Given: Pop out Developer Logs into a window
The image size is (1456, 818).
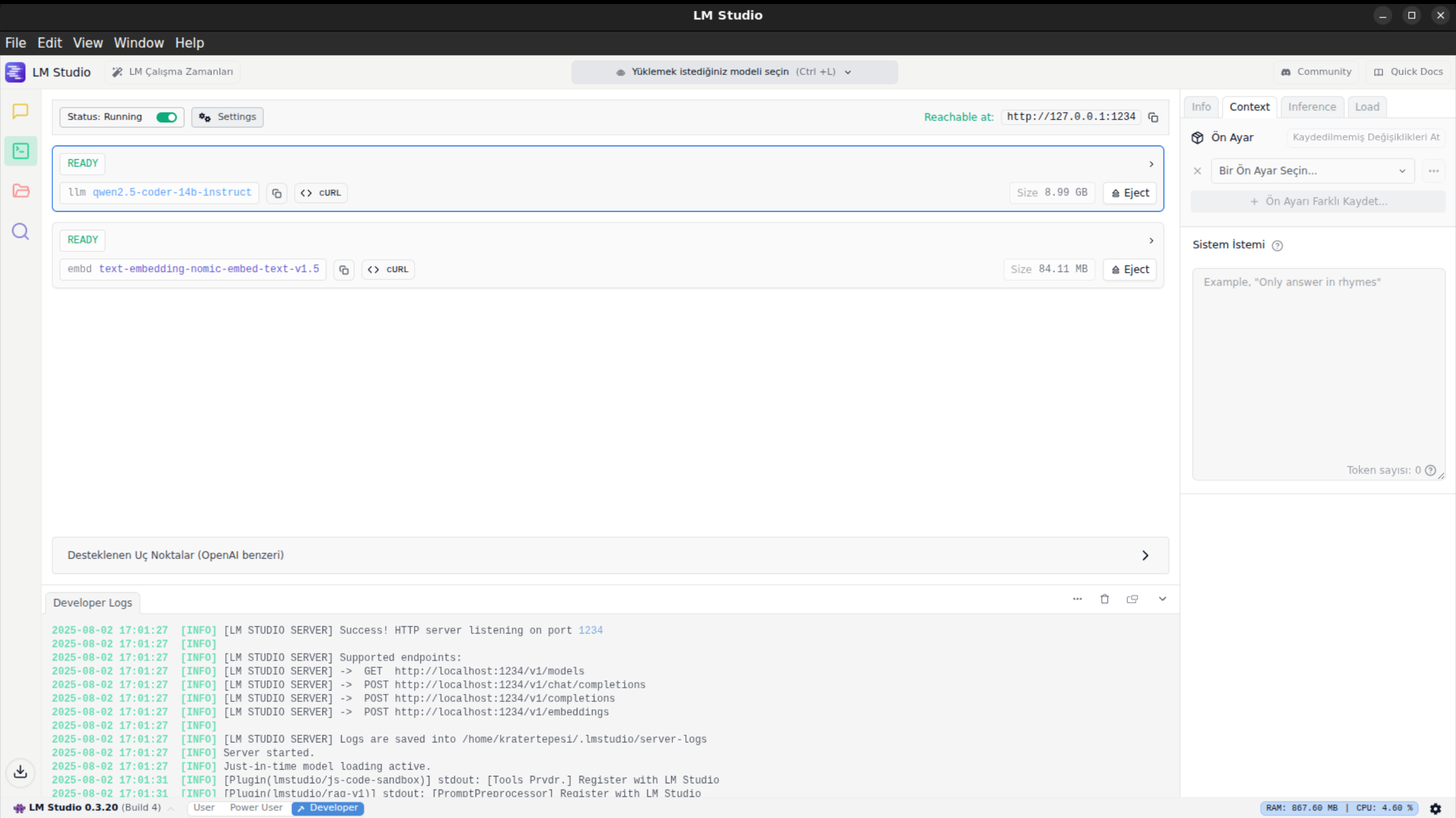Looking at the screenshot, I should pos(1132,599).
